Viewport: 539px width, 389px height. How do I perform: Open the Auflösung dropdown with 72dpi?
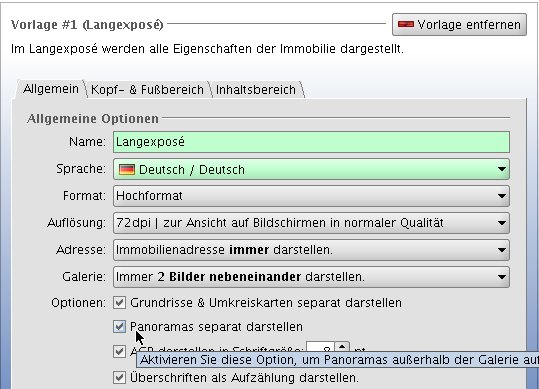point(311,223)
